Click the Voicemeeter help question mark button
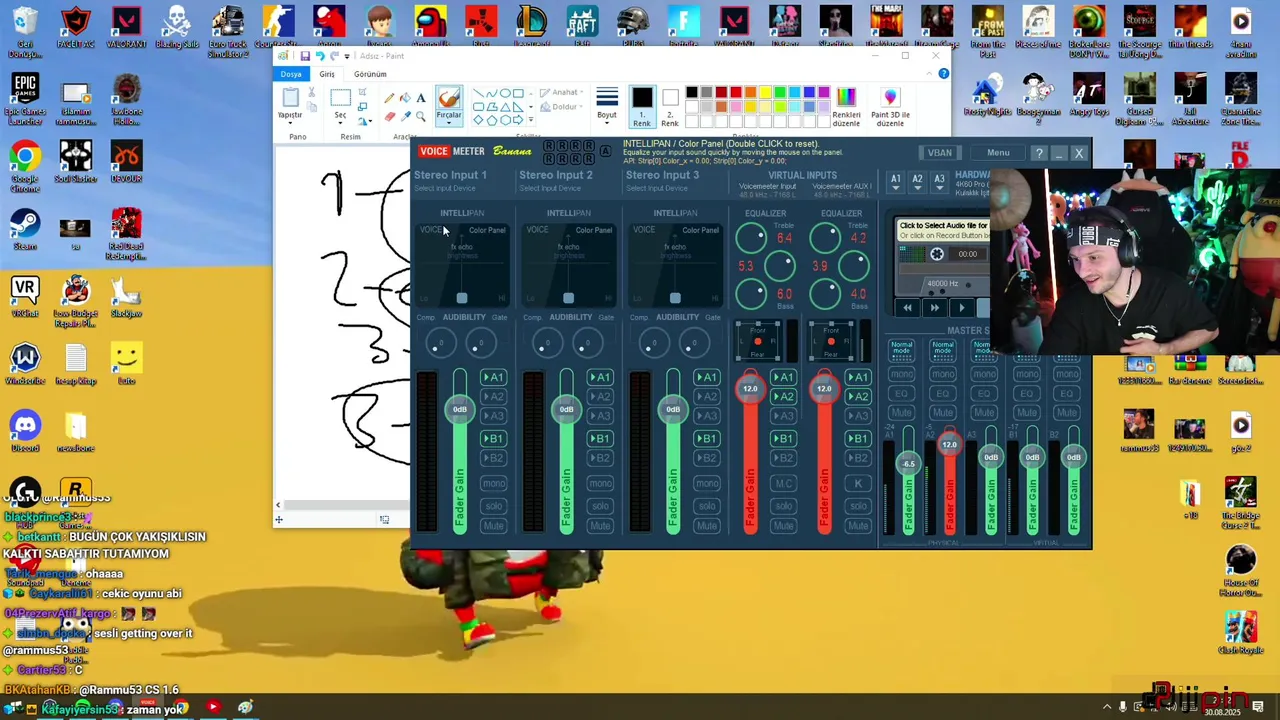1280x720 pixels. coord(1040,153)
